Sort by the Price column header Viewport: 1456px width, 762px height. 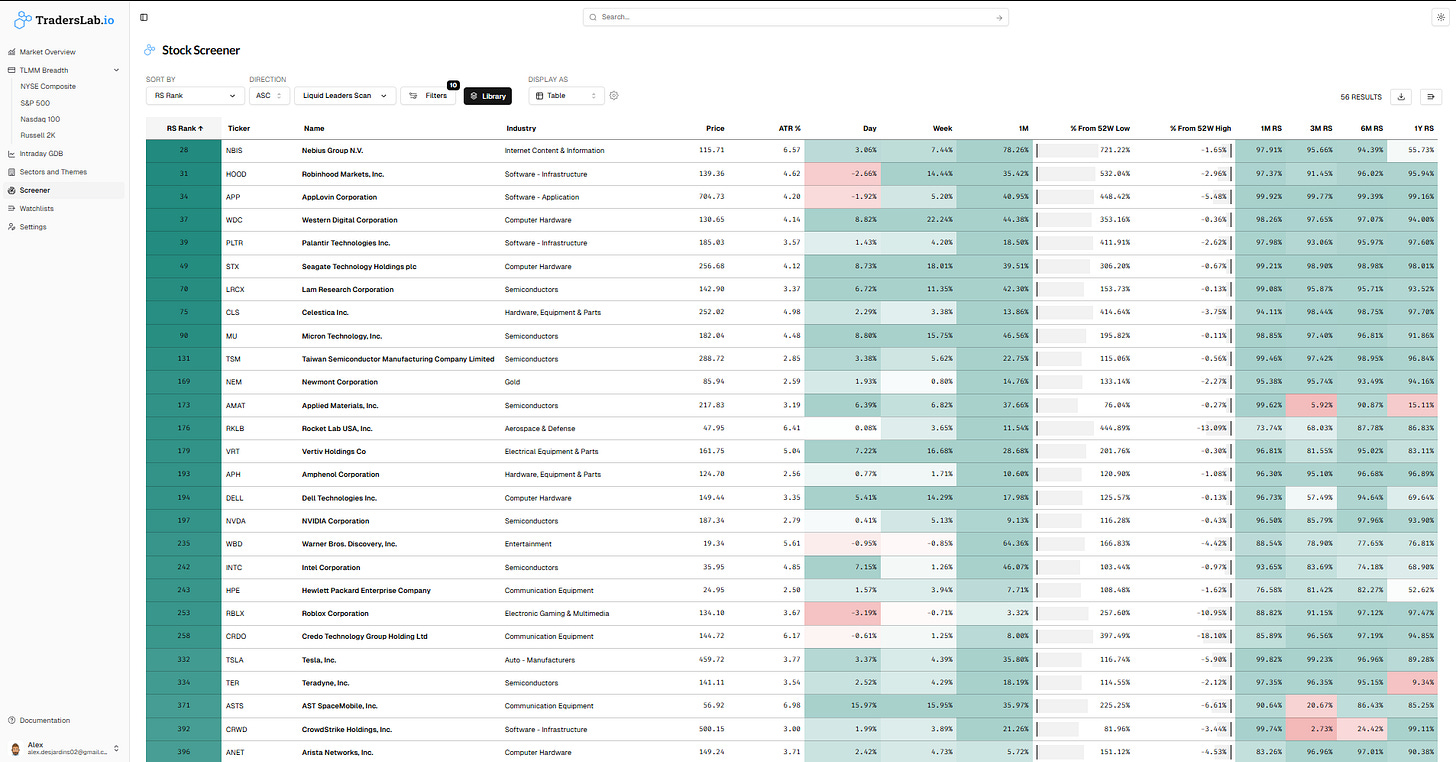(x=714, y=128)
